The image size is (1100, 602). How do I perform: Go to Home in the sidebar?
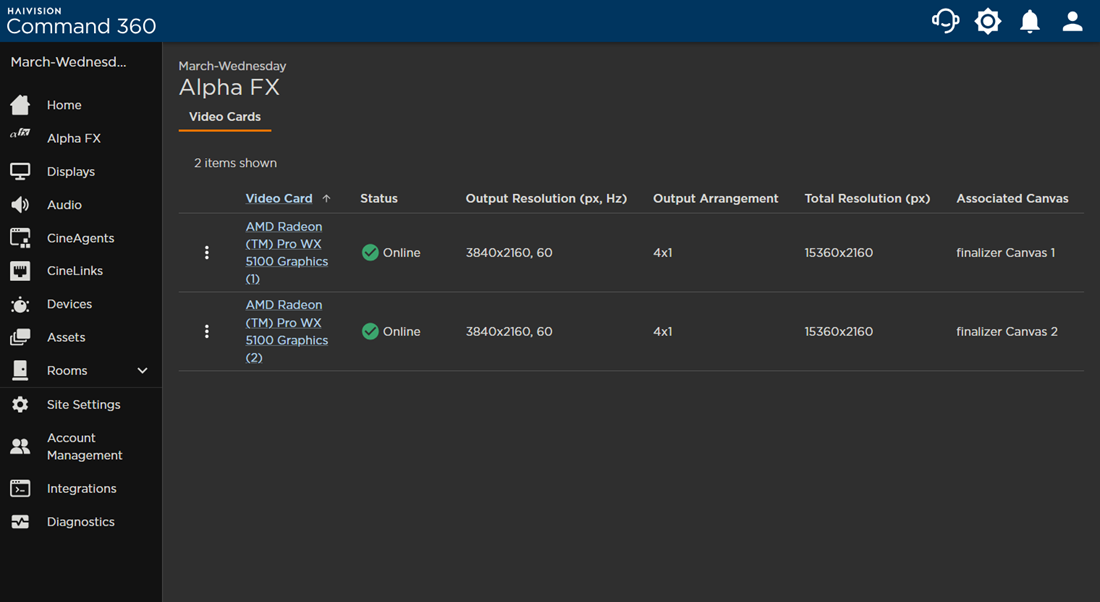click(64, 105)
